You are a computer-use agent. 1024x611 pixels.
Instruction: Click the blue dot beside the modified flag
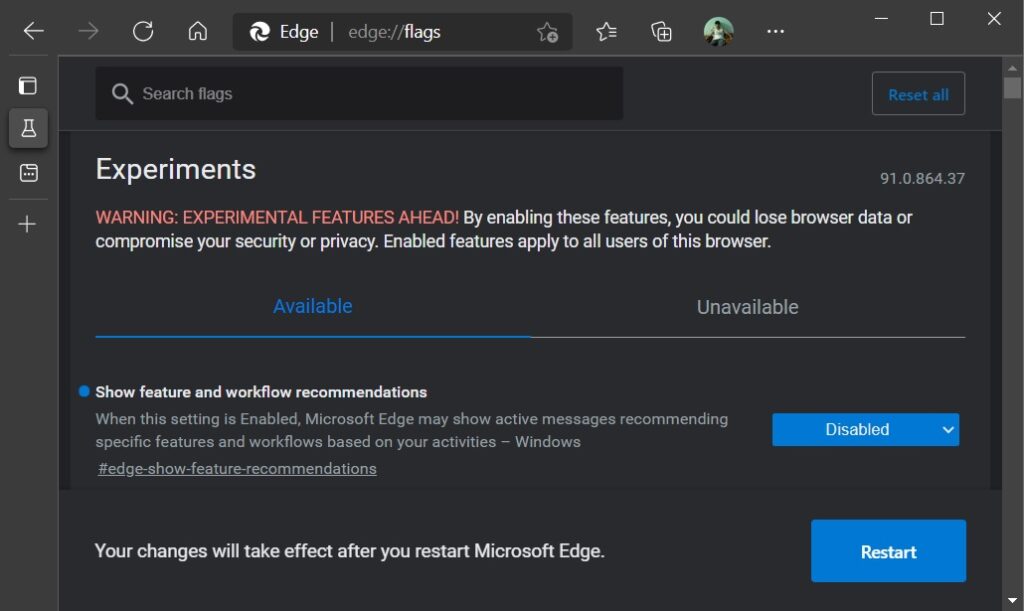coord(84,391)
